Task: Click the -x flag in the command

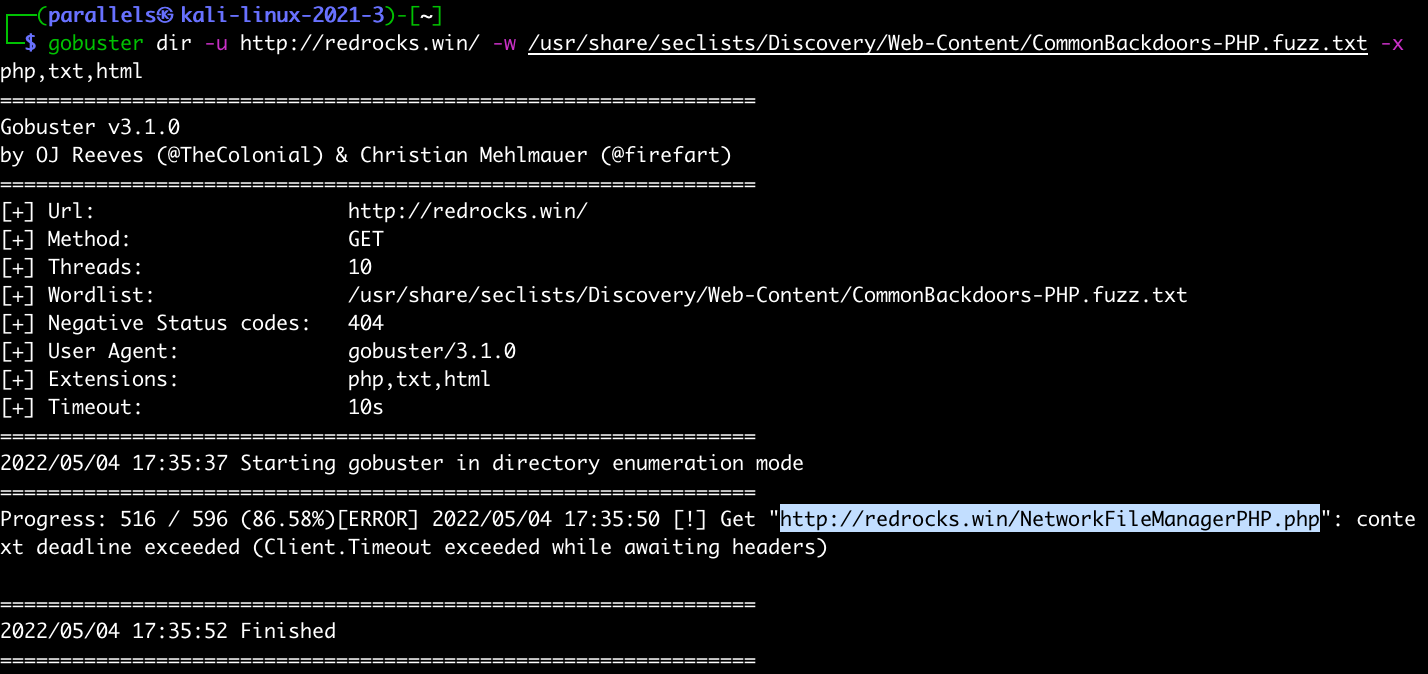Action: point(1391,43)
